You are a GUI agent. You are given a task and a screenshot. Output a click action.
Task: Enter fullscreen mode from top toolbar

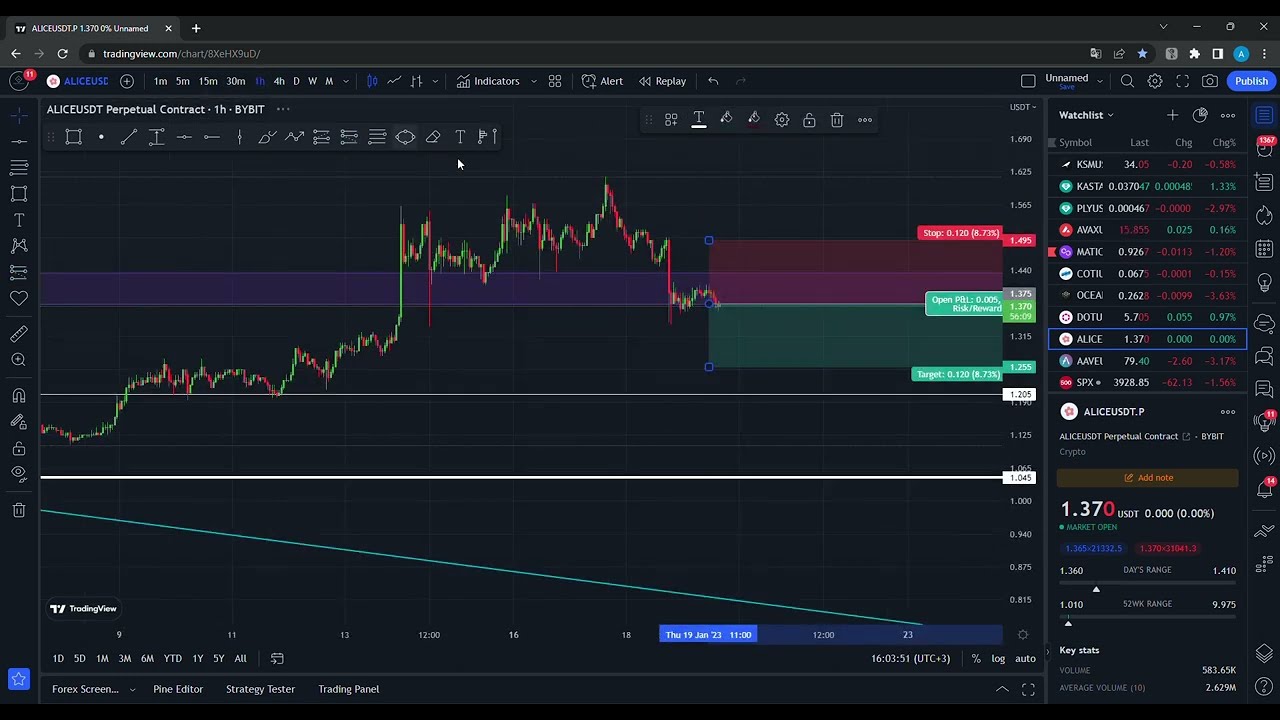(1182, 81)
